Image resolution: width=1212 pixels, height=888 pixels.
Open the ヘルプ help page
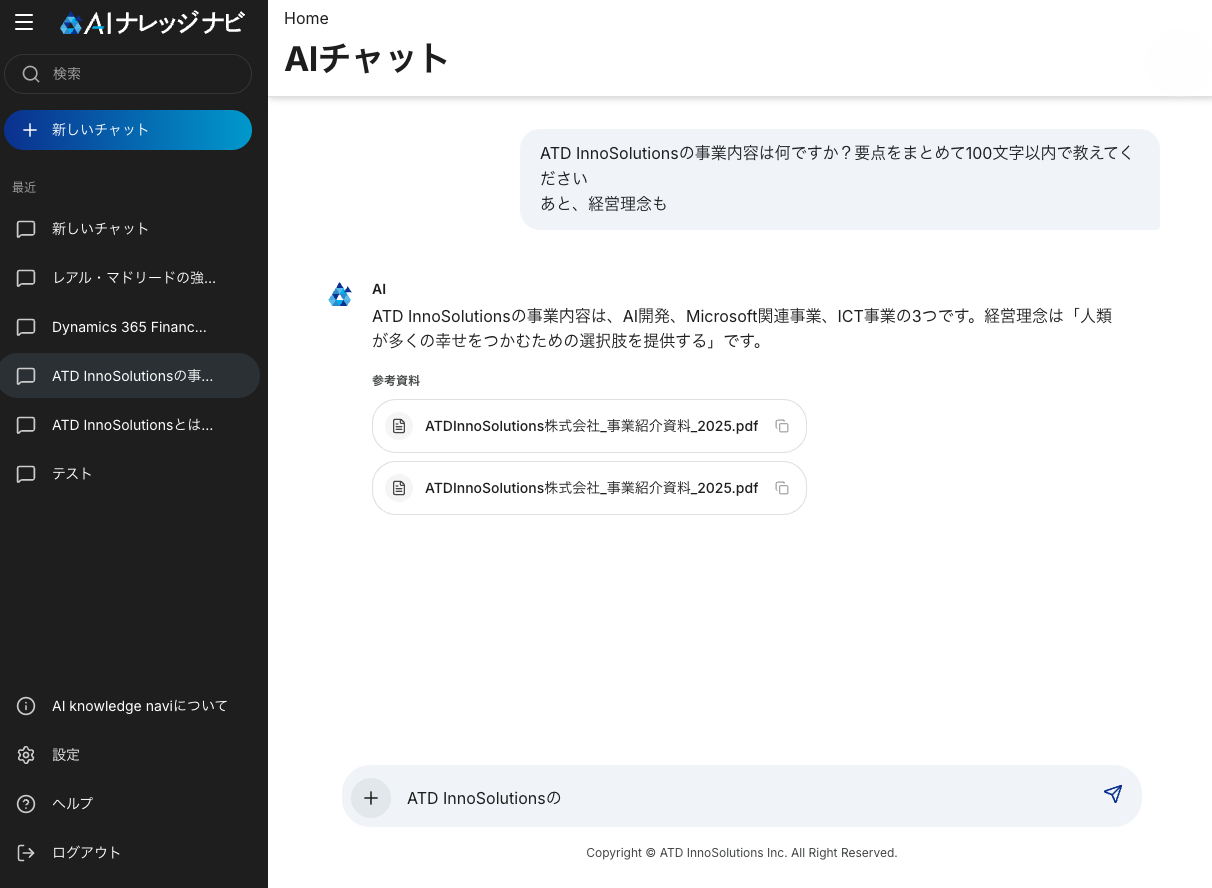(72, 804)
